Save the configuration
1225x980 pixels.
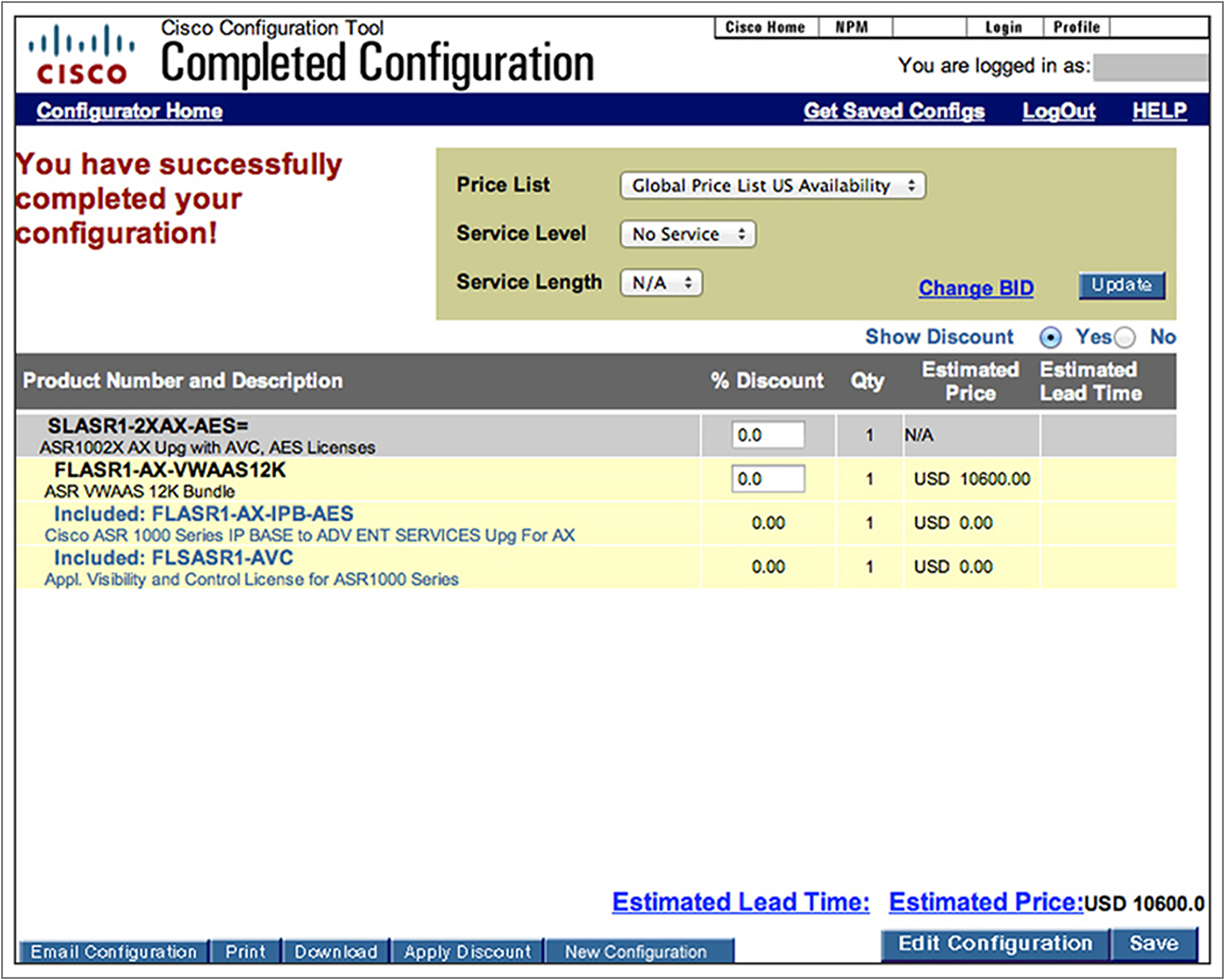pos(1154,944)
